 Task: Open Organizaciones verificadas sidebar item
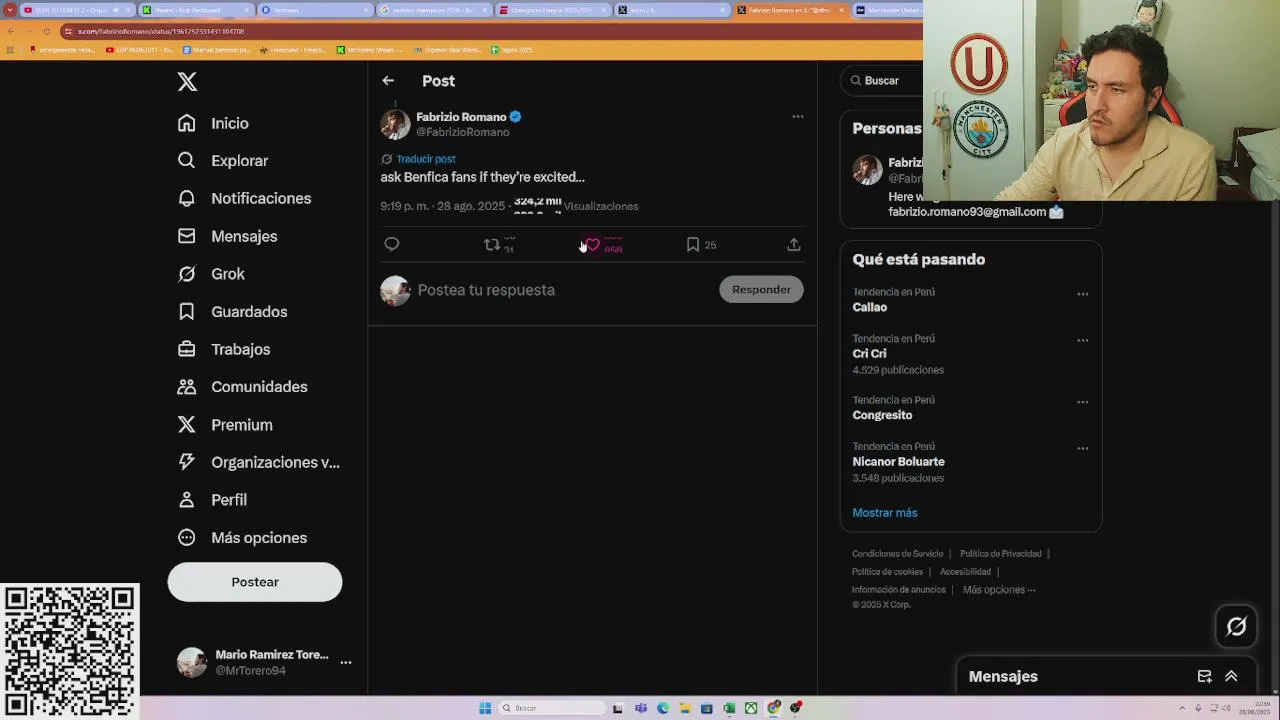[x=258, y=462]
